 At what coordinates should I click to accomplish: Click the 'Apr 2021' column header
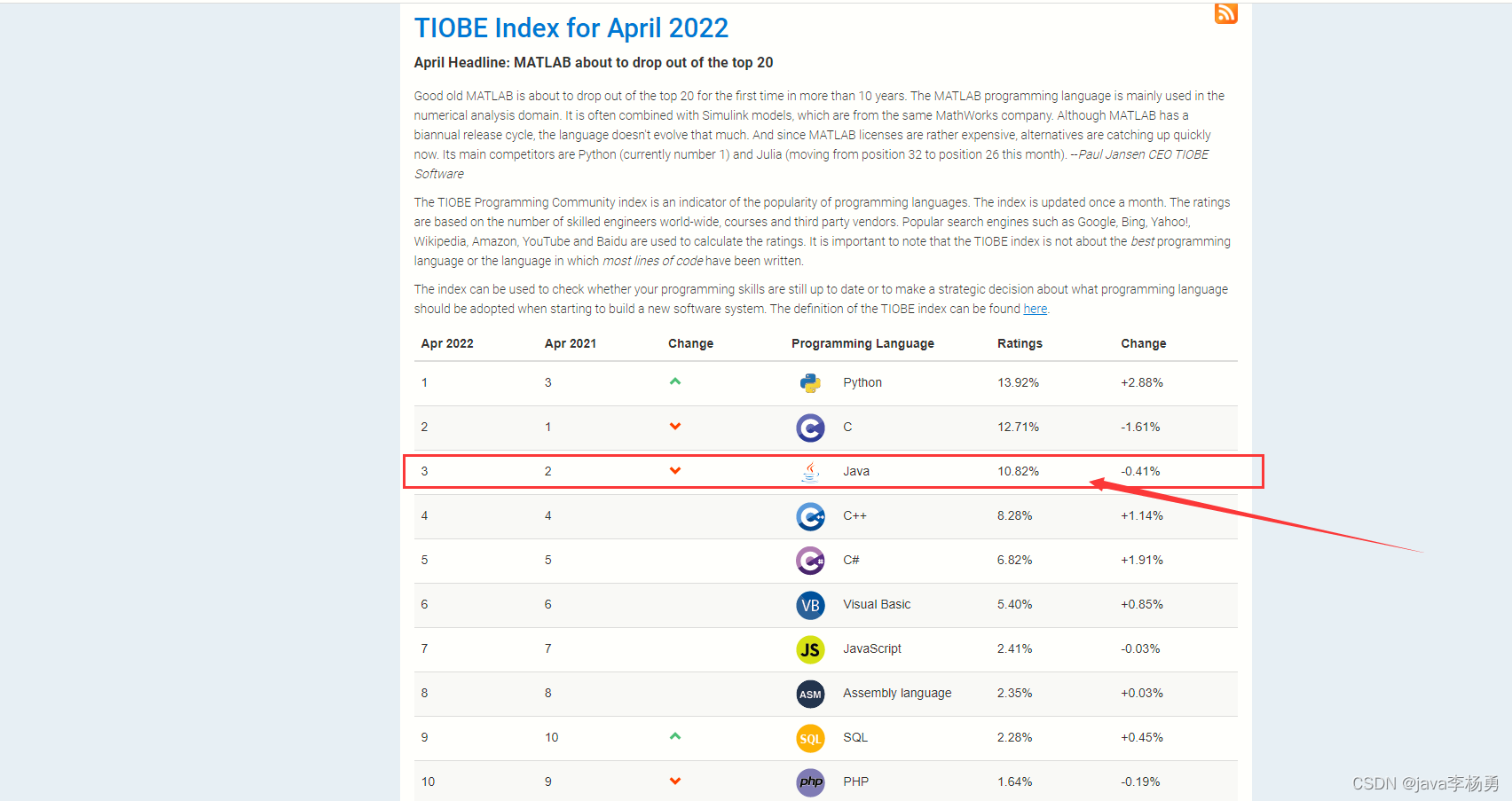click(x=571, y=343)
